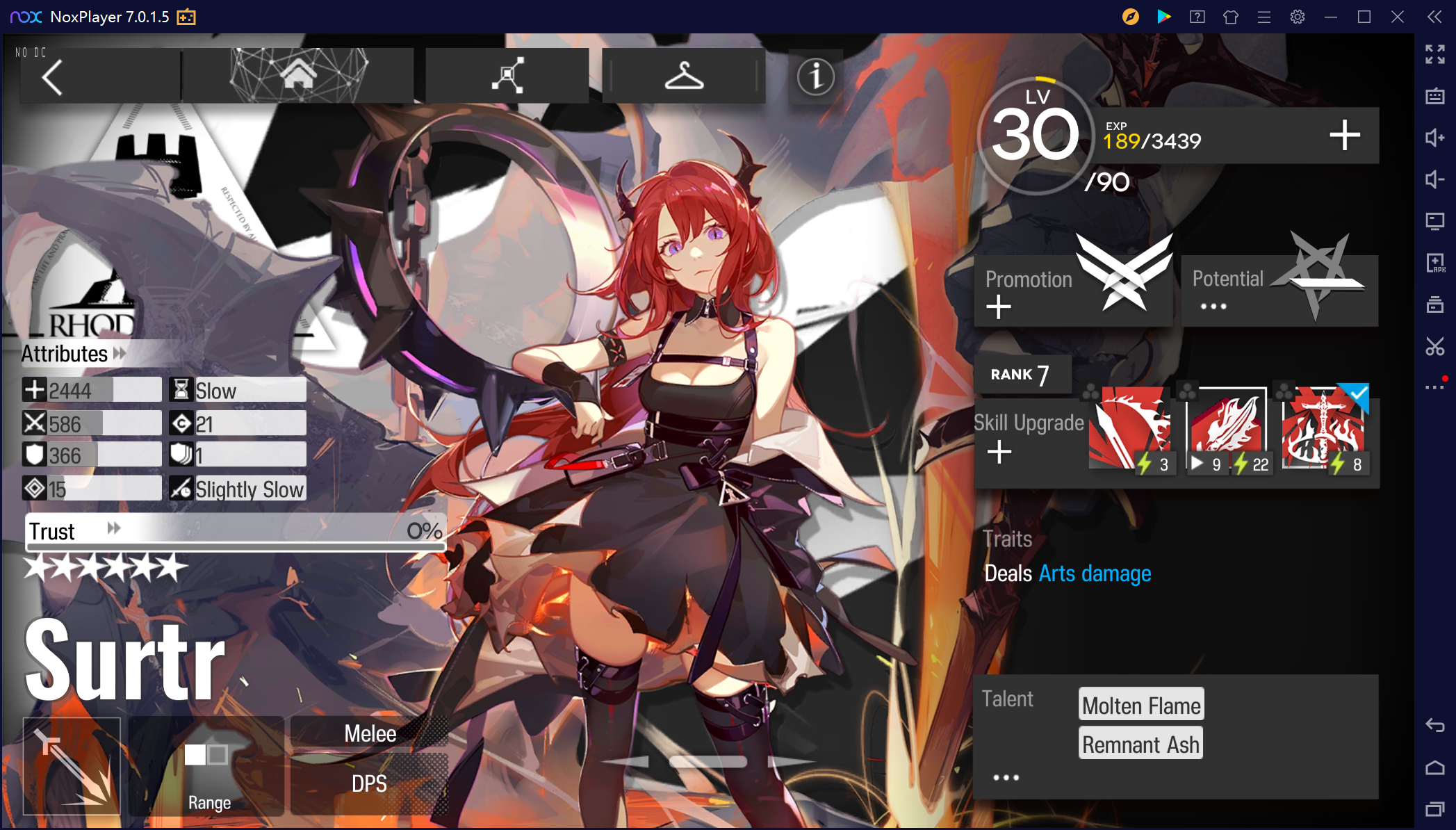This screenshot has height=830, width=1456.
Task: Tap the Android back button in sidebar
Action: [x=1435, y=726]
